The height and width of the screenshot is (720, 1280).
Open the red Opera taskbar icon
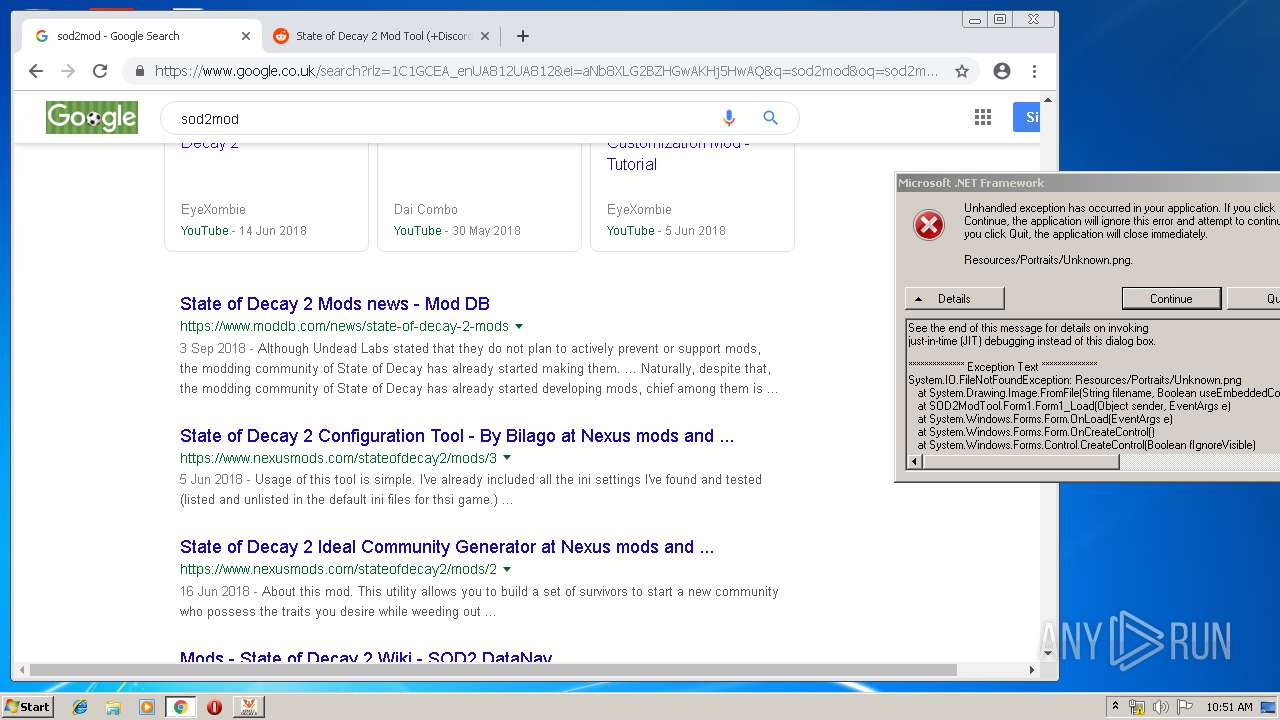(214, 707)
